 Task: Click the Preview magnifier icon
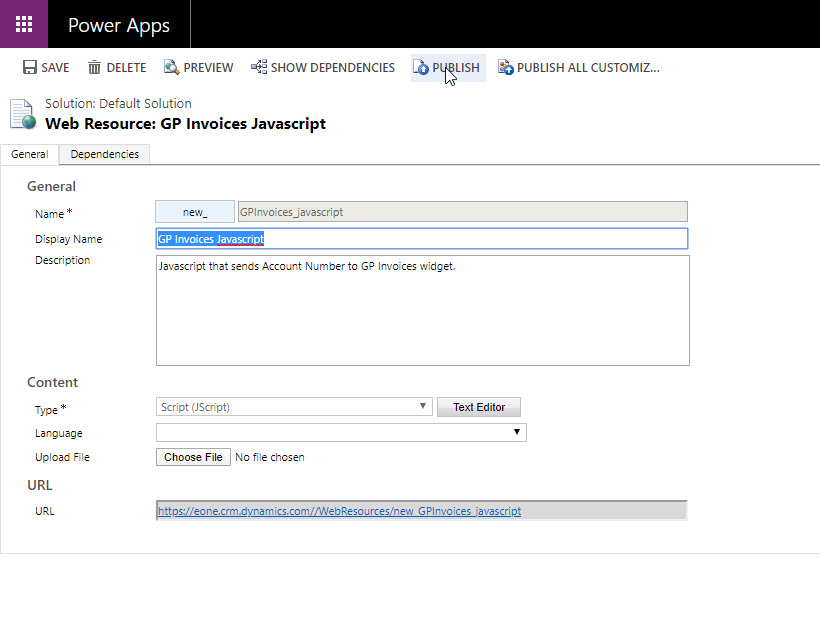[171, 67]
